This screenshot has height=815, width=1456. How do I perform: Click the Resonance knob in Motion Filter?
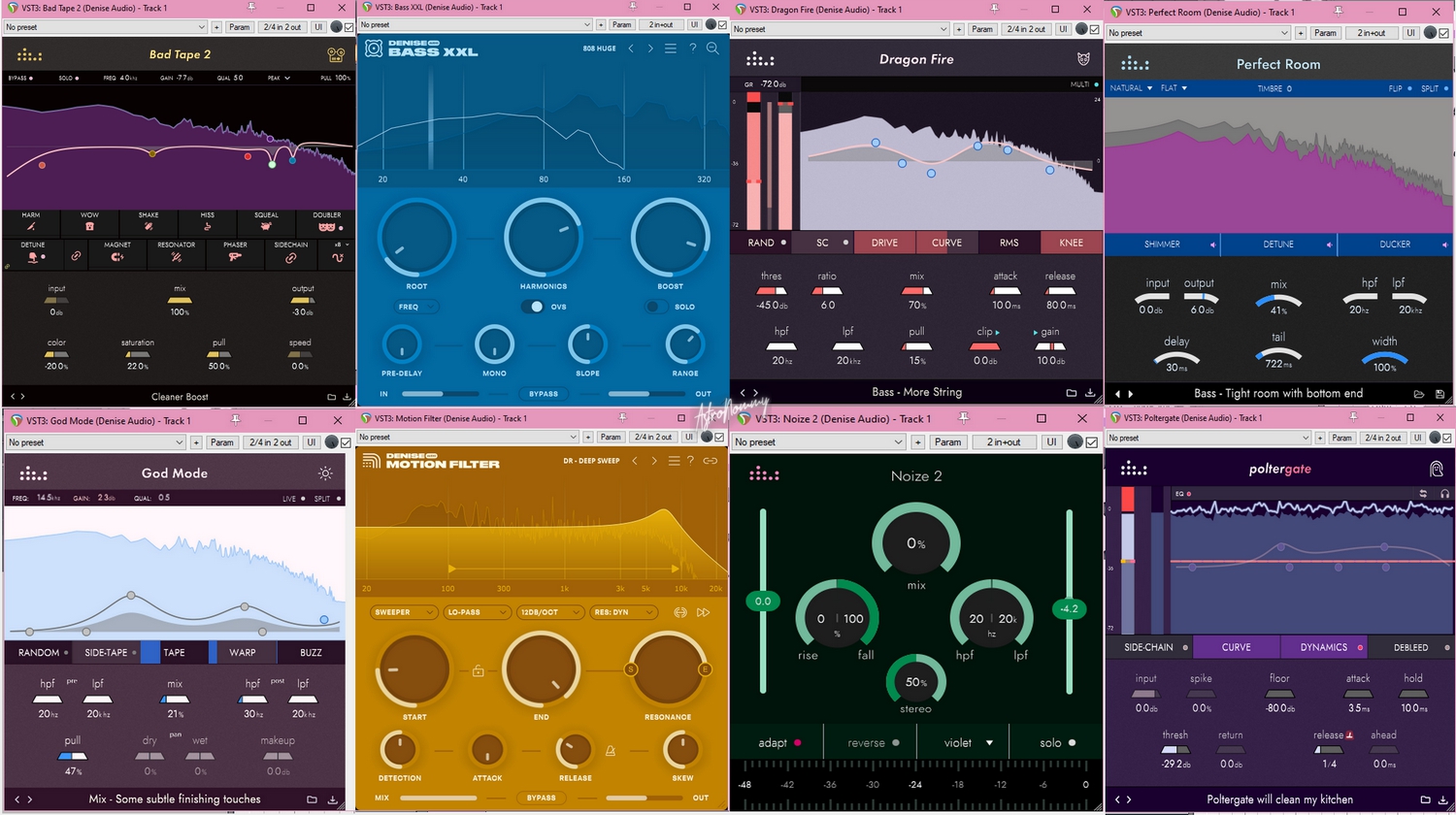(668, 670)
